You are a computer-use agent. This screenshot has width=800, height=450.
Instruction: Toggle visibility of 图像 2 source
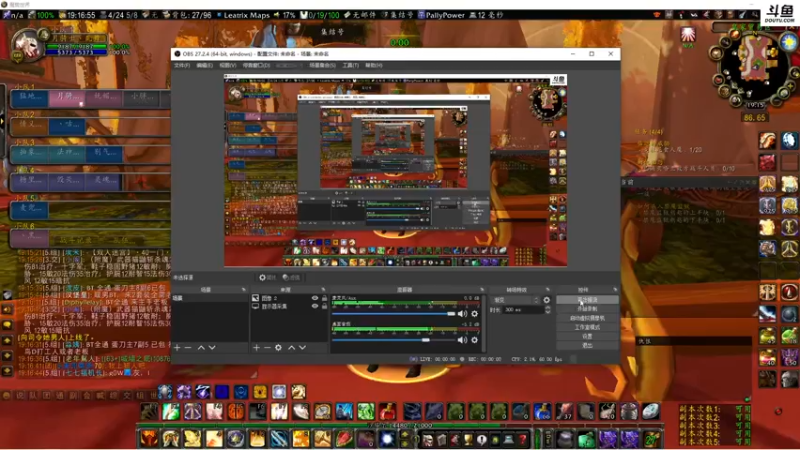[x=315, y=298]
